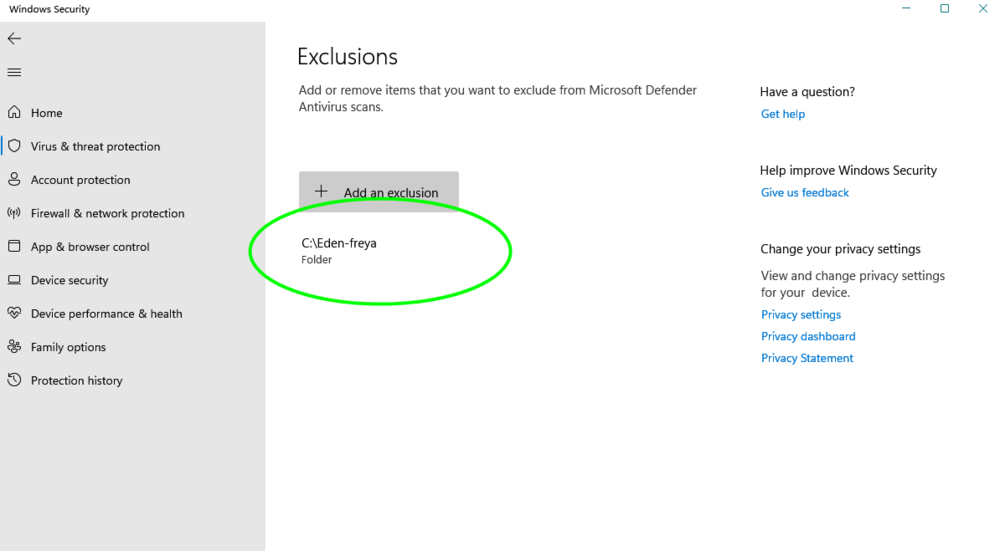The image size is (1000, 551).
Task: Open the hamburger navigation menu
Action: click(x=14, y=72)
